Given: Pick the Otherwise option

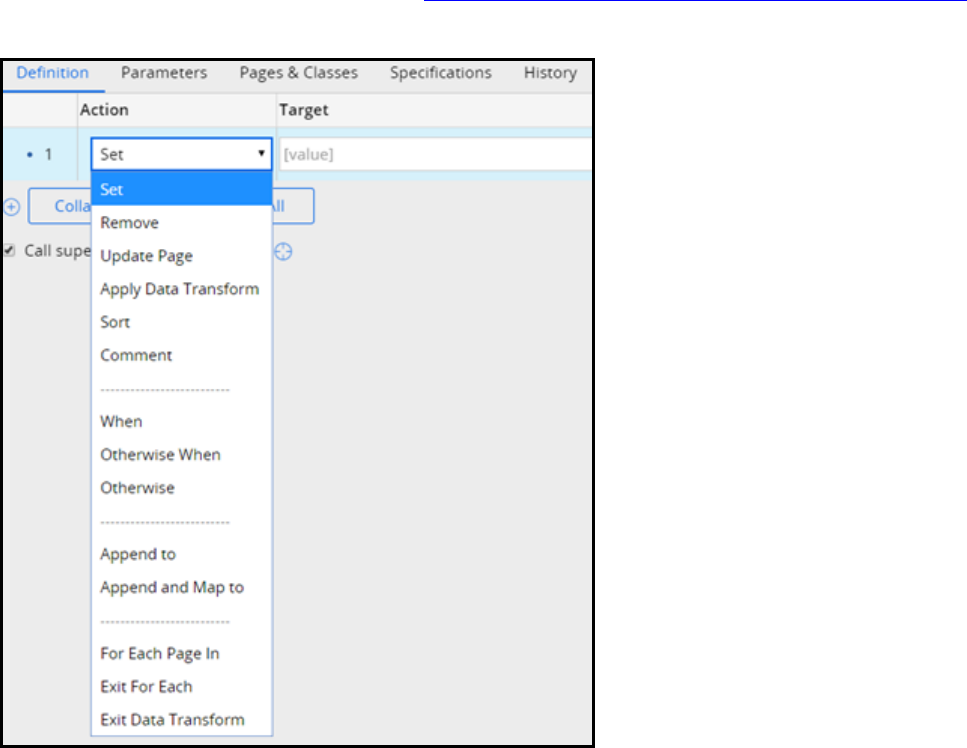Looking at the screenshot, I should (181, 488).
